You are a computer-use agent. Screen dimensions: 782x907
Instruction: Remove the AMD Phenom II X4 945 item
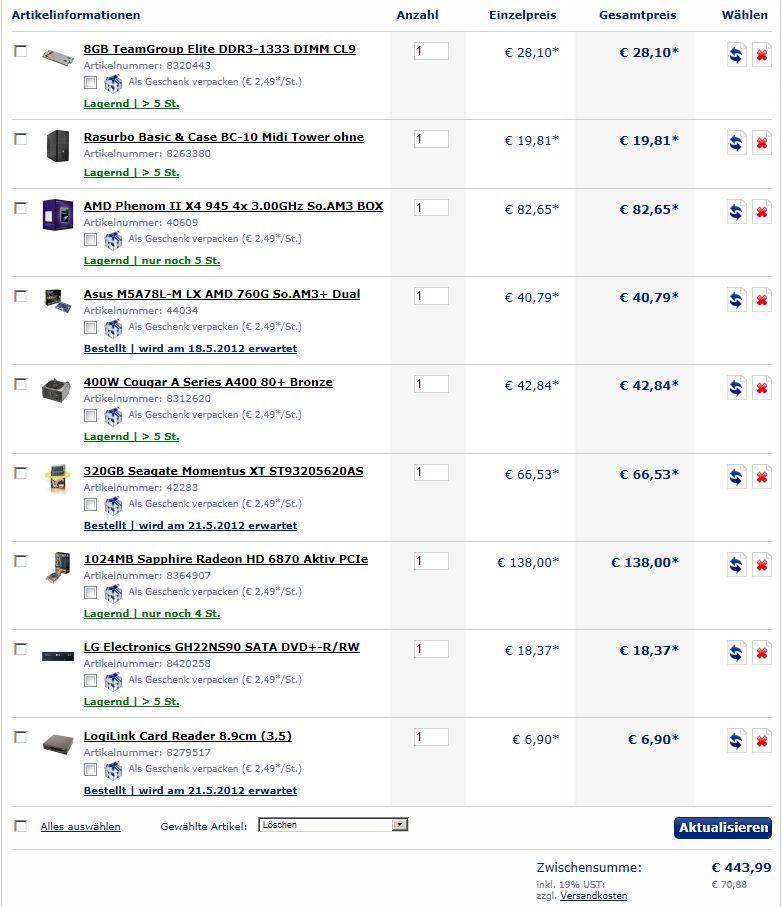(x=761, y=212)
